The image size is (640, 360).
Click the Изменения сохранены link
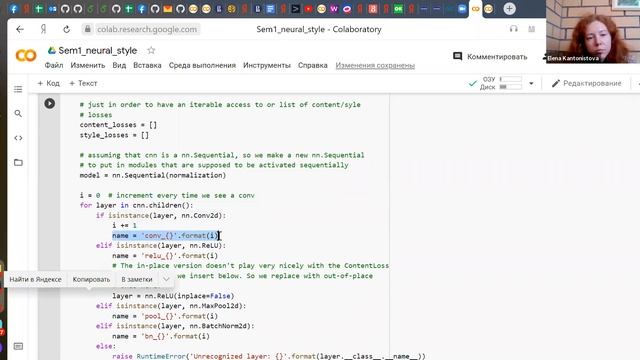[375, 65]
